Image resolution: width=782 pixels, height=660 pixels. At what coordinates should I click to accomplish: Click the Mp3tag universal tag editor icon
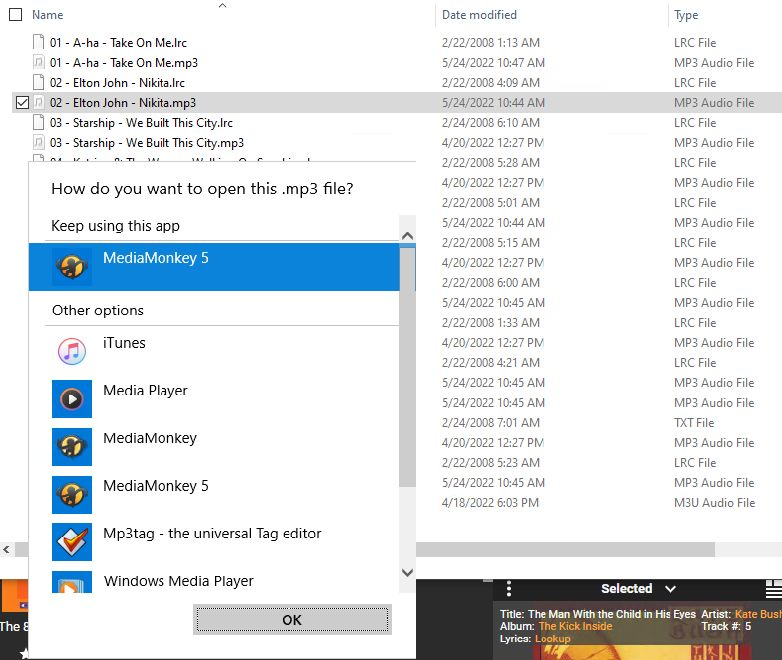(71, 542)
